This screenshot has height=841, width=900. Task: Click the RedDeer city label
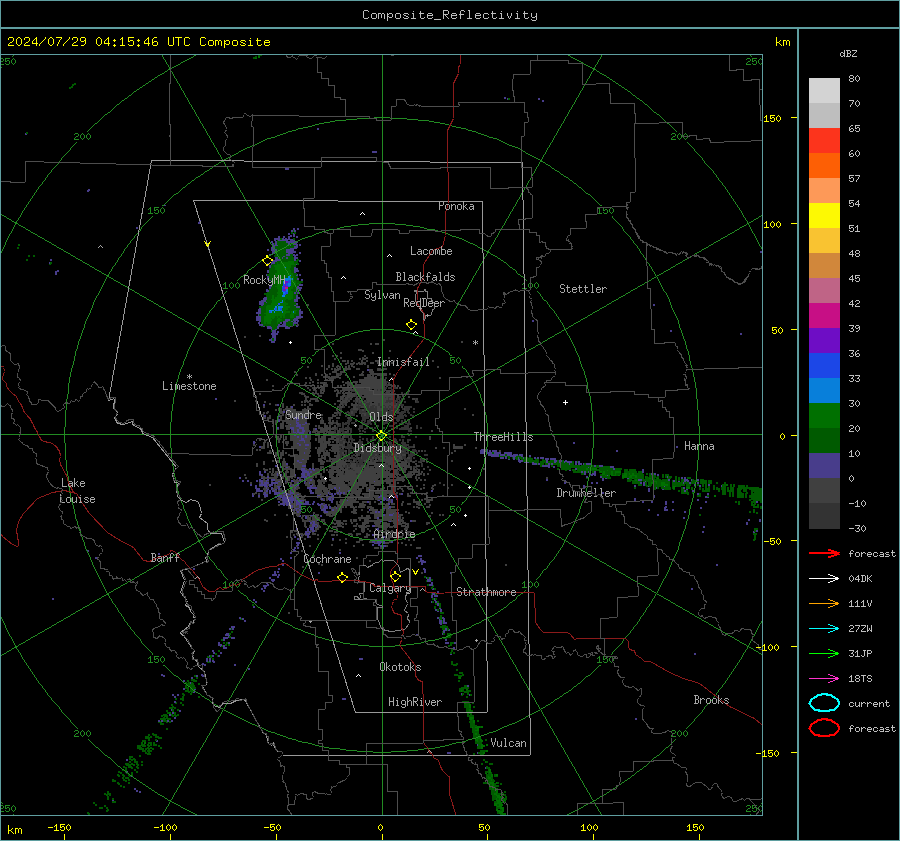pyautogui.click(x=424, y=303)
